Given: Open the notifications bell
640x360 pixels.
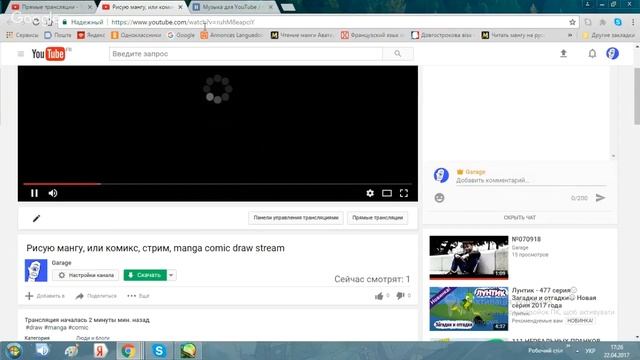Looking at the screenshot, I should [592, 53].
